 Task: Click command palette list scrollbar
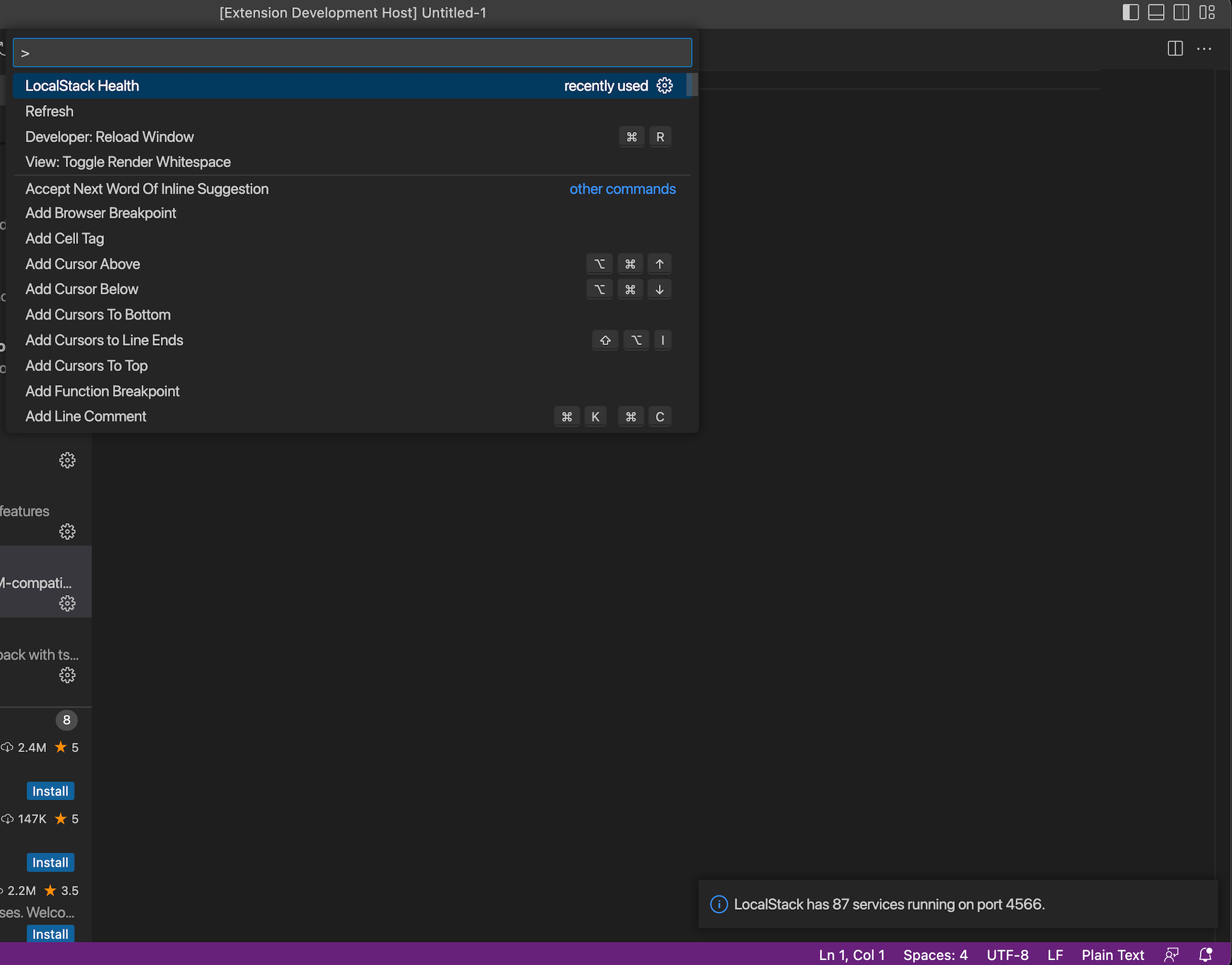tap(693, 85)
